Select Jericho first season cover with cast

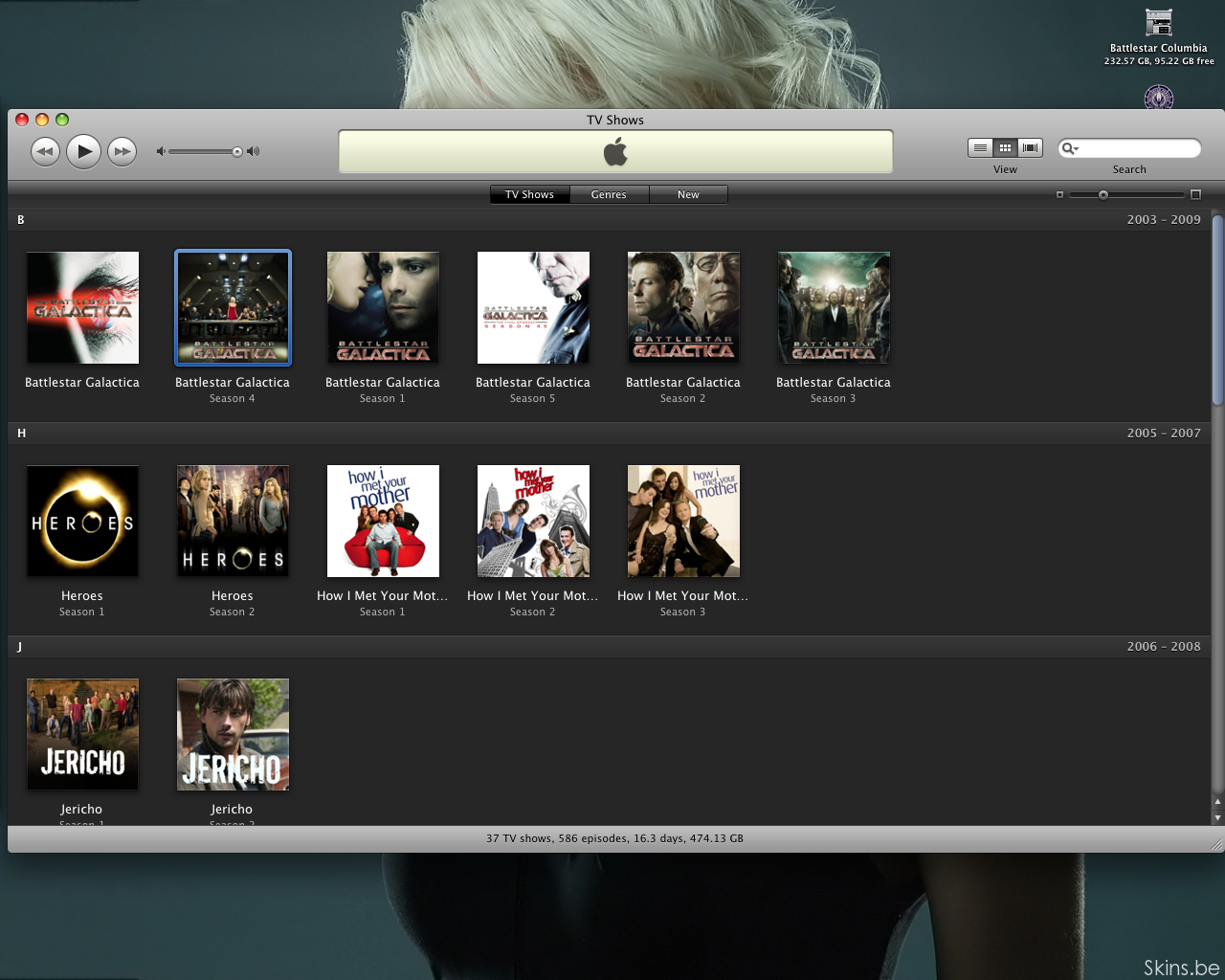coord(82,735)
